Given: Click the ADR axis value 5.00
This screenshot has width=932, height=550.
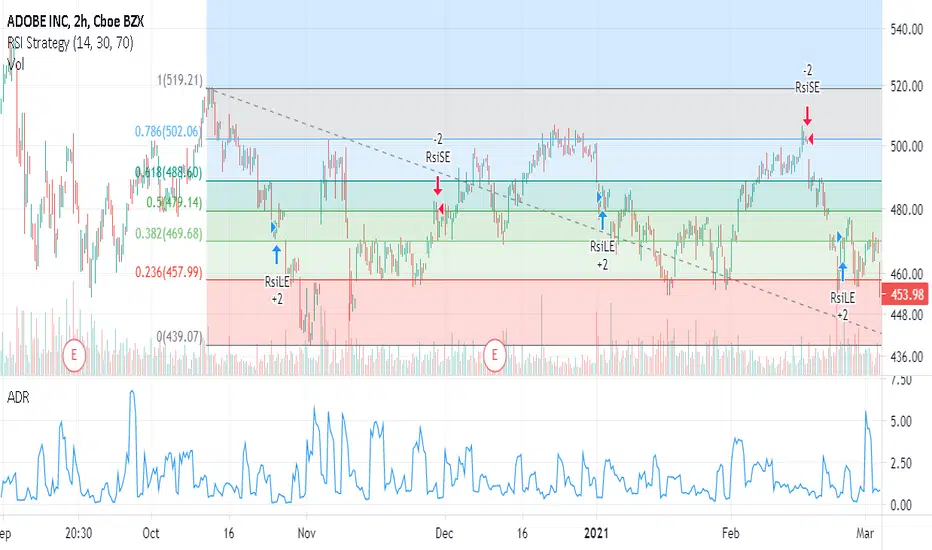Looking at the screenshot, I should pyautogui.click(x=900, y=422).
